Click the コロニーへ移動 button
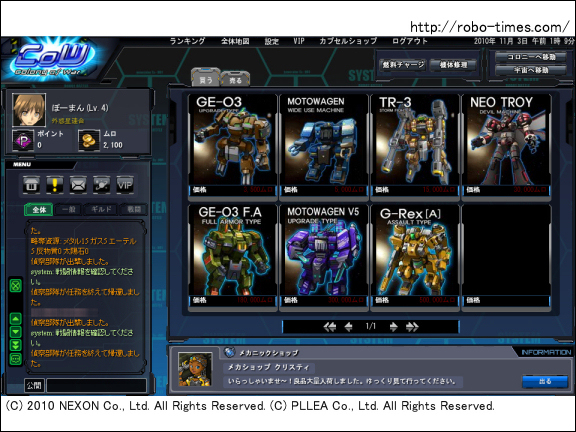 tap(531, 57)
